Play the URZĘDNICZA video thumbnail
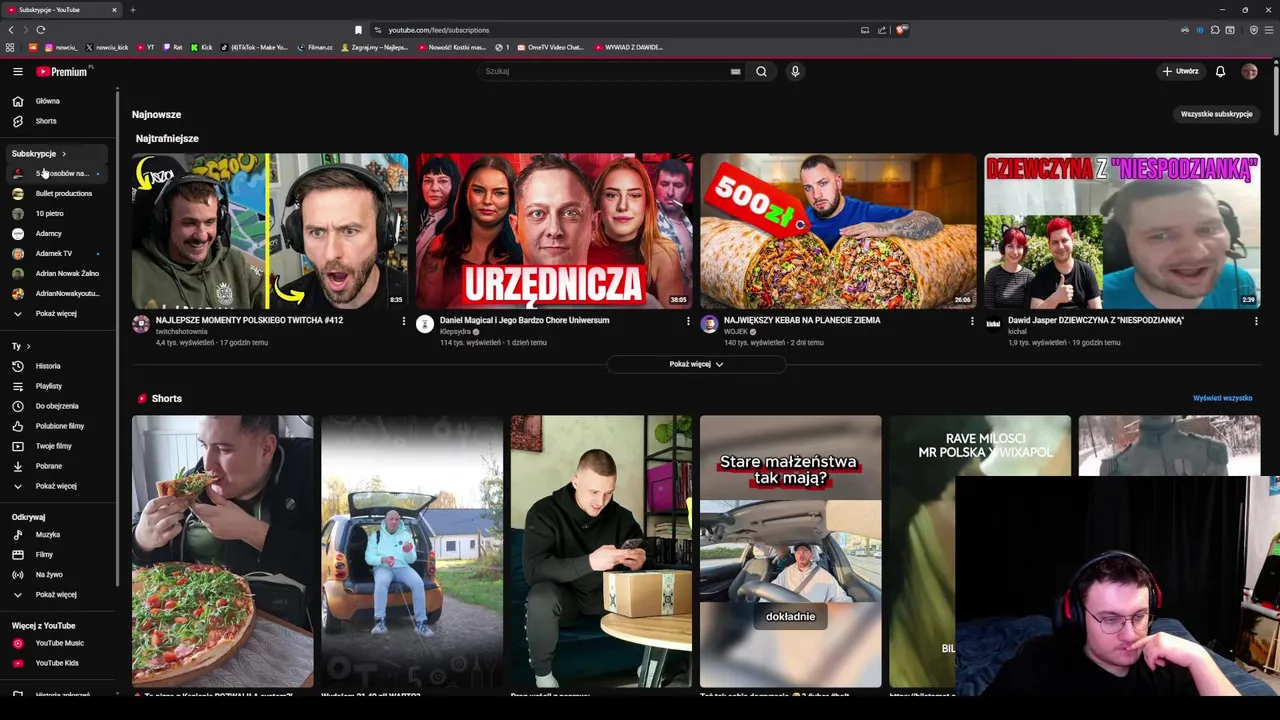Viewport: 1280px width, 720px height. tap(554, 231)
